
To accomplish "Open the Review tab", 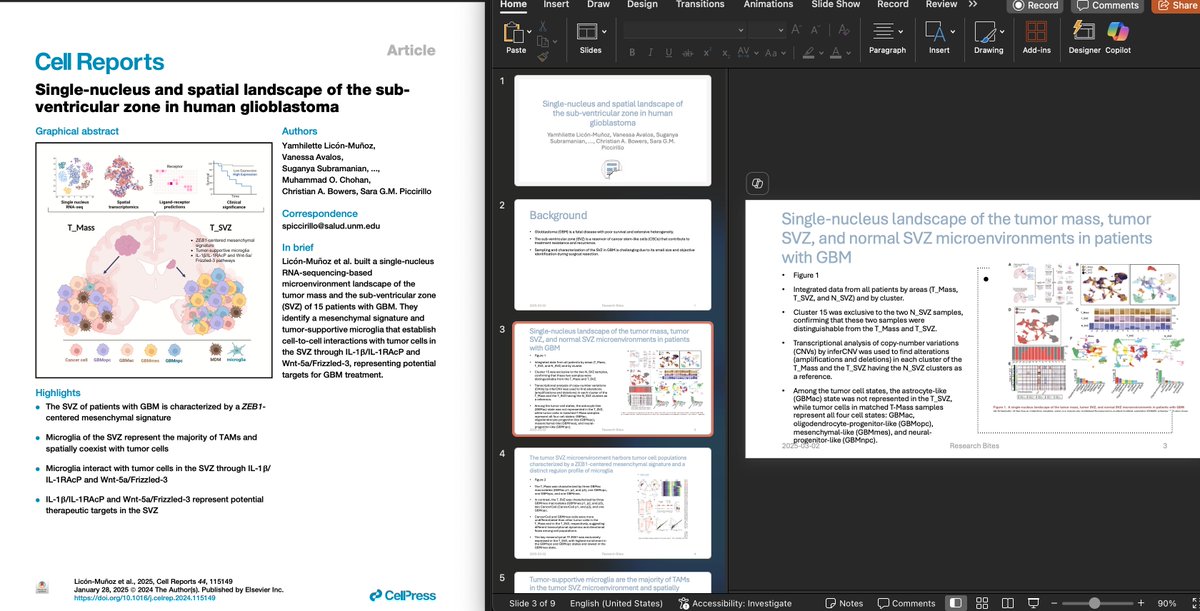I will coord(941,4).
